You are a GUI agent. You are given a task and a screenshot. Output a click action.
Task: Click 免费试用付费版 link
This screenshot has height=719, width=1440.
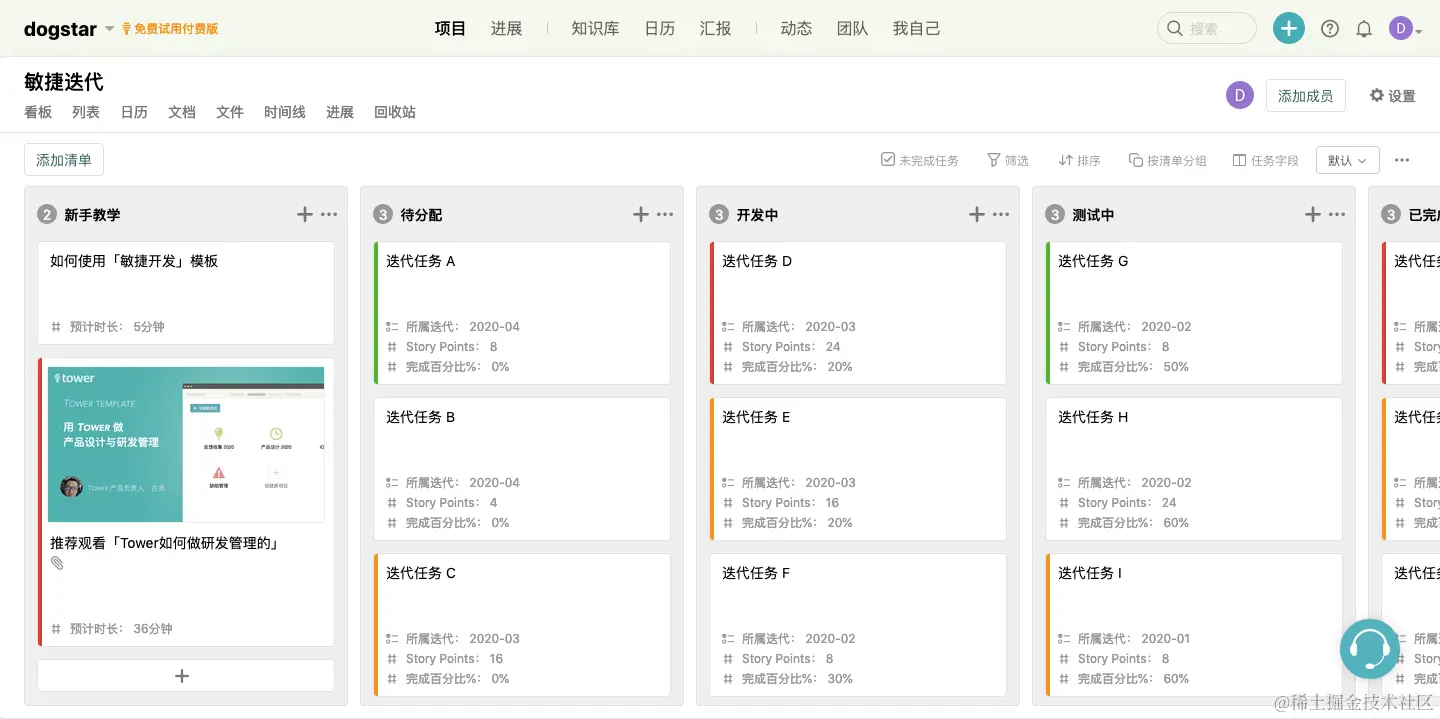tap(170, 29)
